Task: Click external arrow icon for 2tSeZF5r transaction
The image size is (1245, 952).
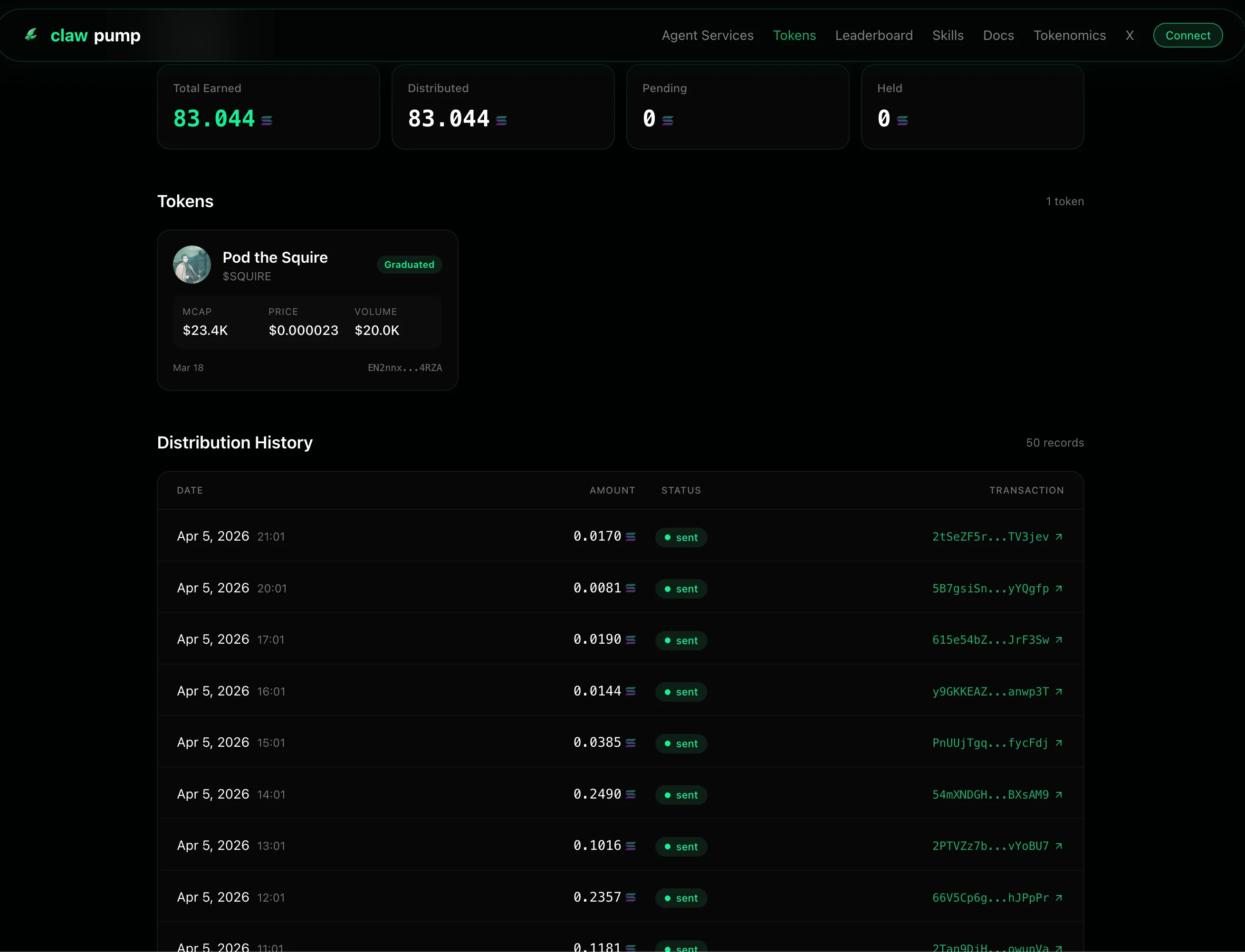Action: click(x=1059, y=537)
